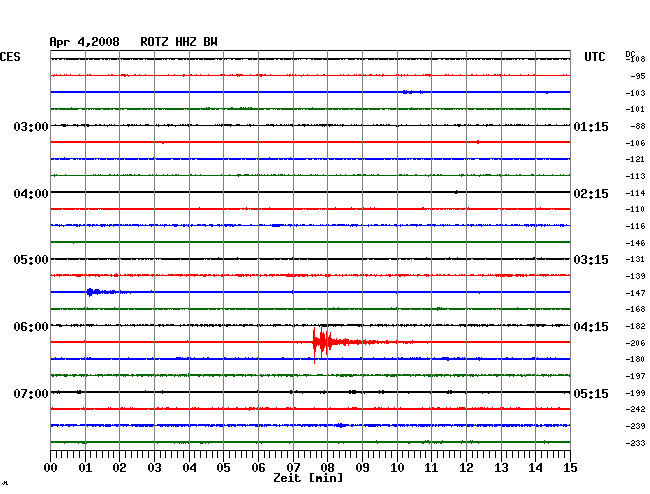Click the "Zeit [min]" axis title

(308, 478)
